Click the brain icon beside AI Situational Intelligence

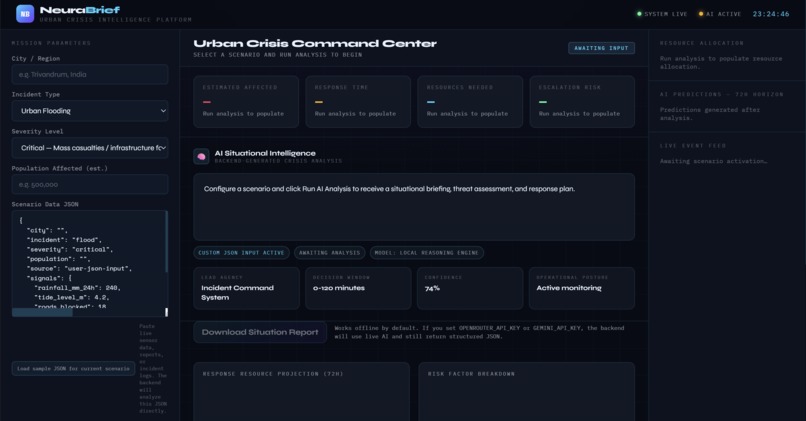coord(201,156)
